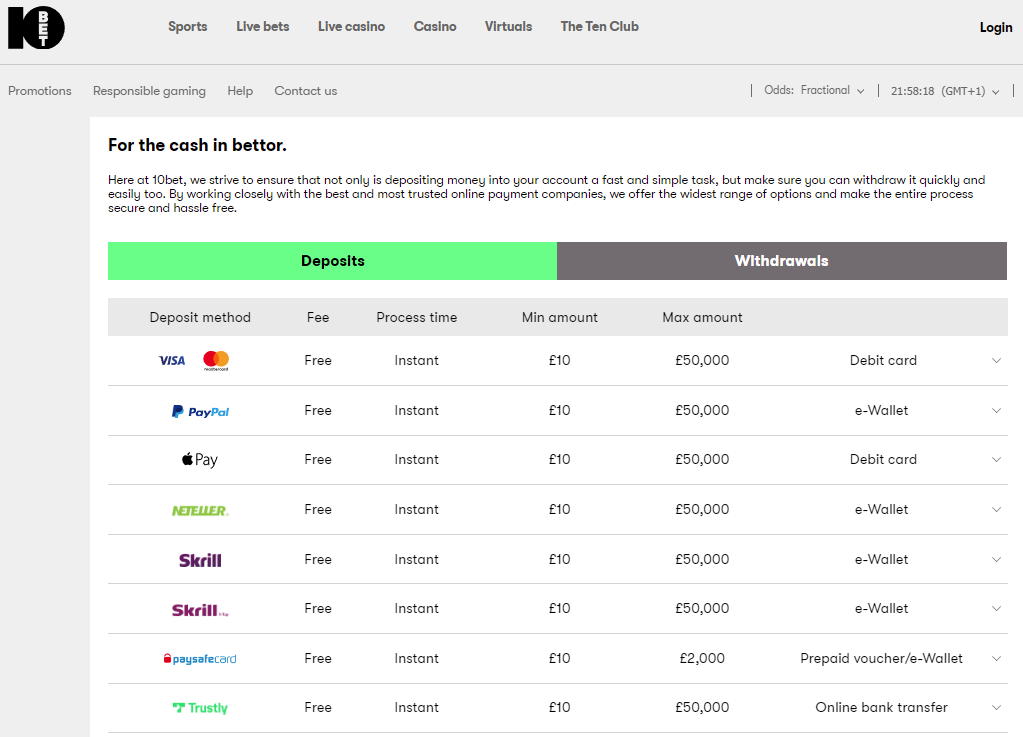The image size is (1023, 737).
Task: Expand the Skrill 1-Tap row chevron
Action: (x=996, y=609)
